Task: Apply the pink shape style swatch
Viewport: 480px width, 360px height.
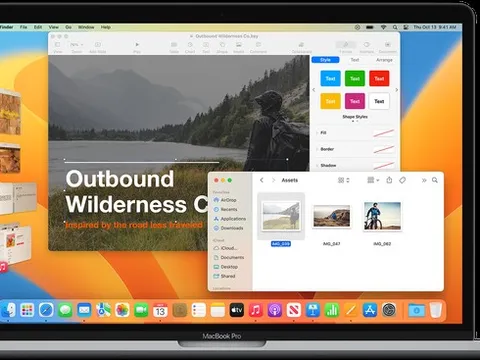Action: pyautogui.click(x=355, y=101)
